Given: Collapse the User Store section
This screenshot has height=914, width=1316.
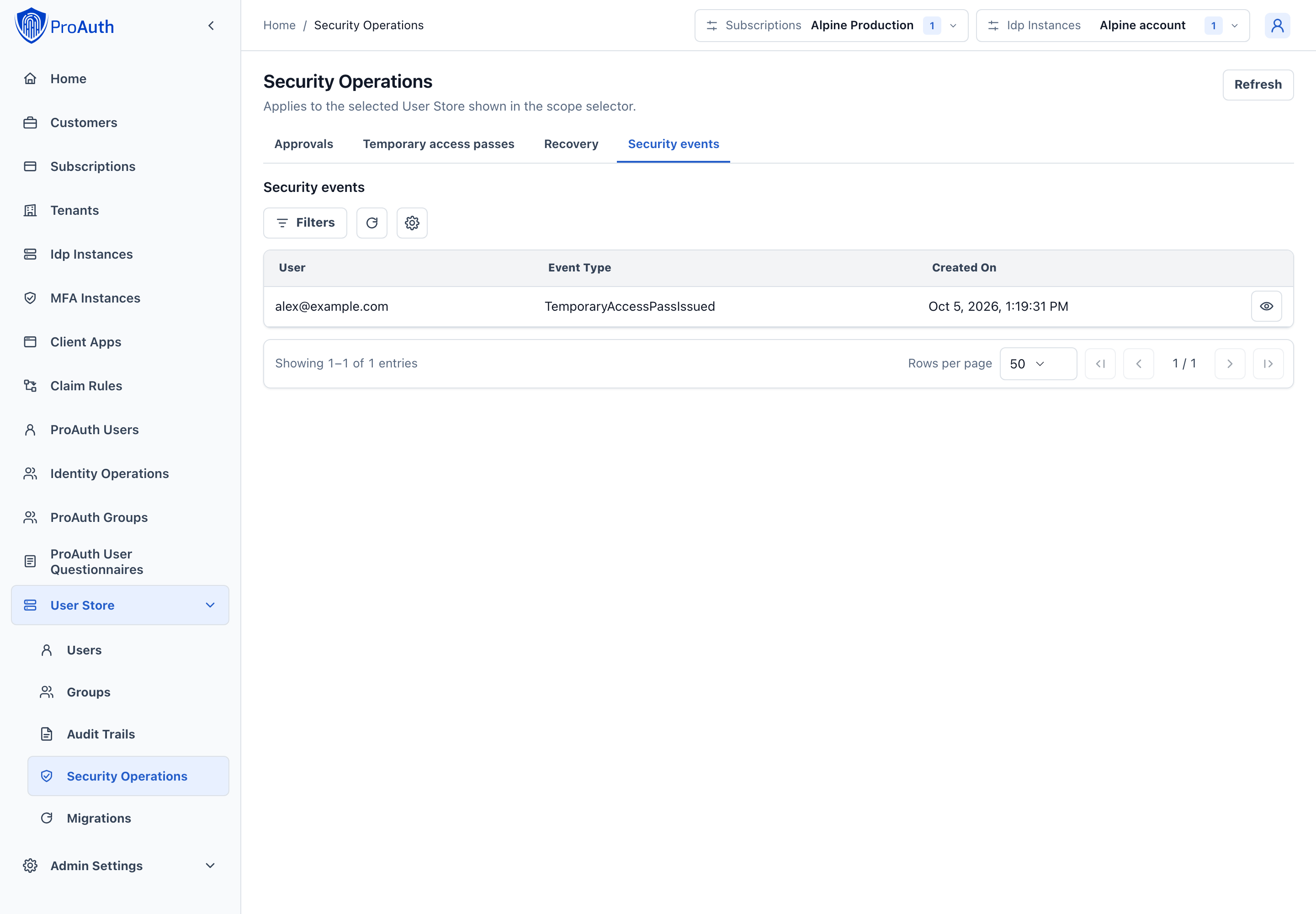Looking at the screenshot, I should click(120, 606).
